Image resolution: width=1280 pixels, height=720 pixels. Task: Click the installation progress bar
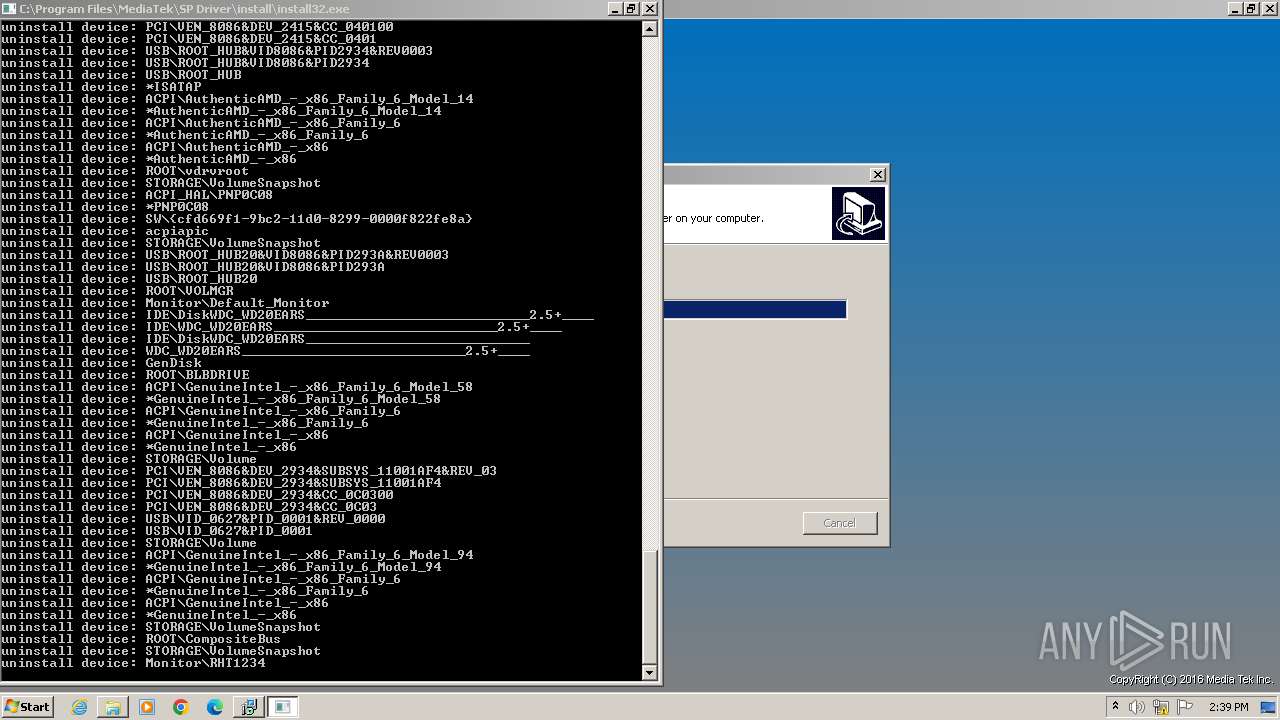click(755, 310)
